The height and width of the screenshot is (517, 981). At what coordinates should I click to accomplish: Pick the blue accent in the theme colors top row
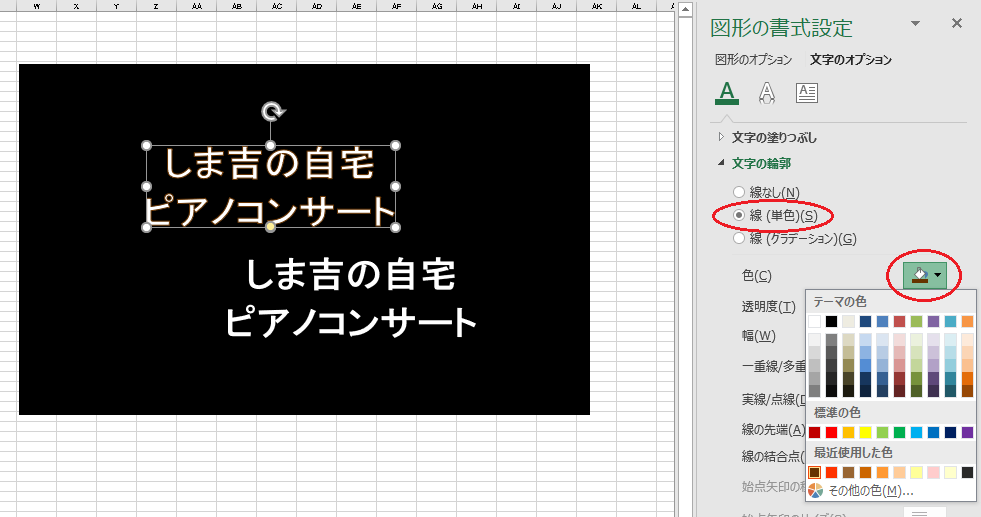(x=882, y=321)
